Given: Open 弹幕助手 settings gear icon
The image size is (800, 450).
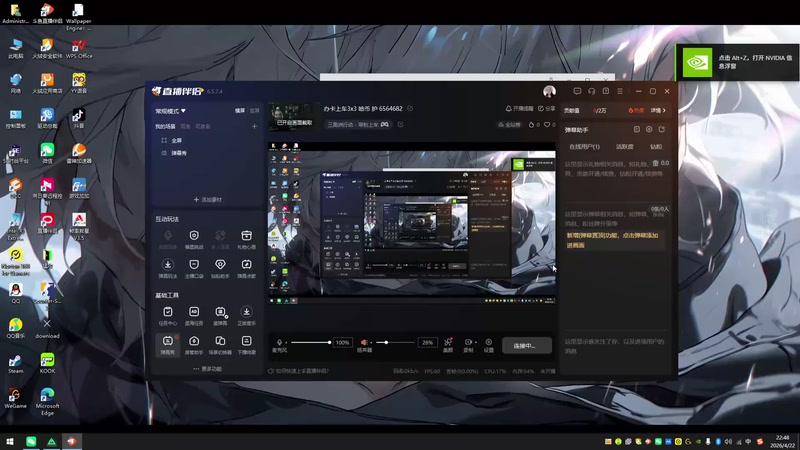Looking at the screenshot, I should (649, 130).
